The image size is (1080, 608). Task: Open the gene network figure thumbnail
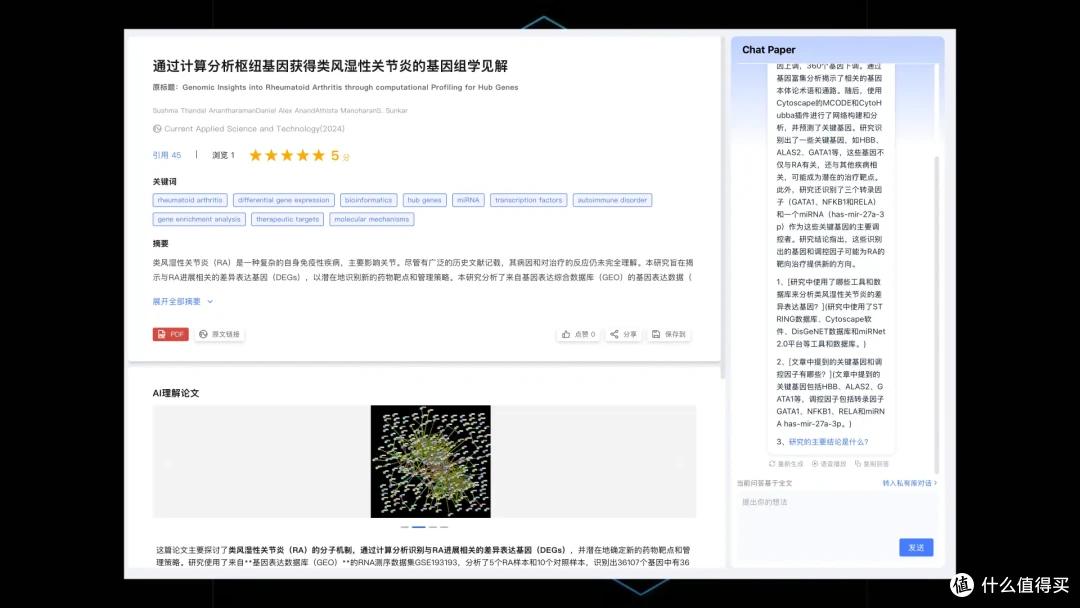pos(430,461)
